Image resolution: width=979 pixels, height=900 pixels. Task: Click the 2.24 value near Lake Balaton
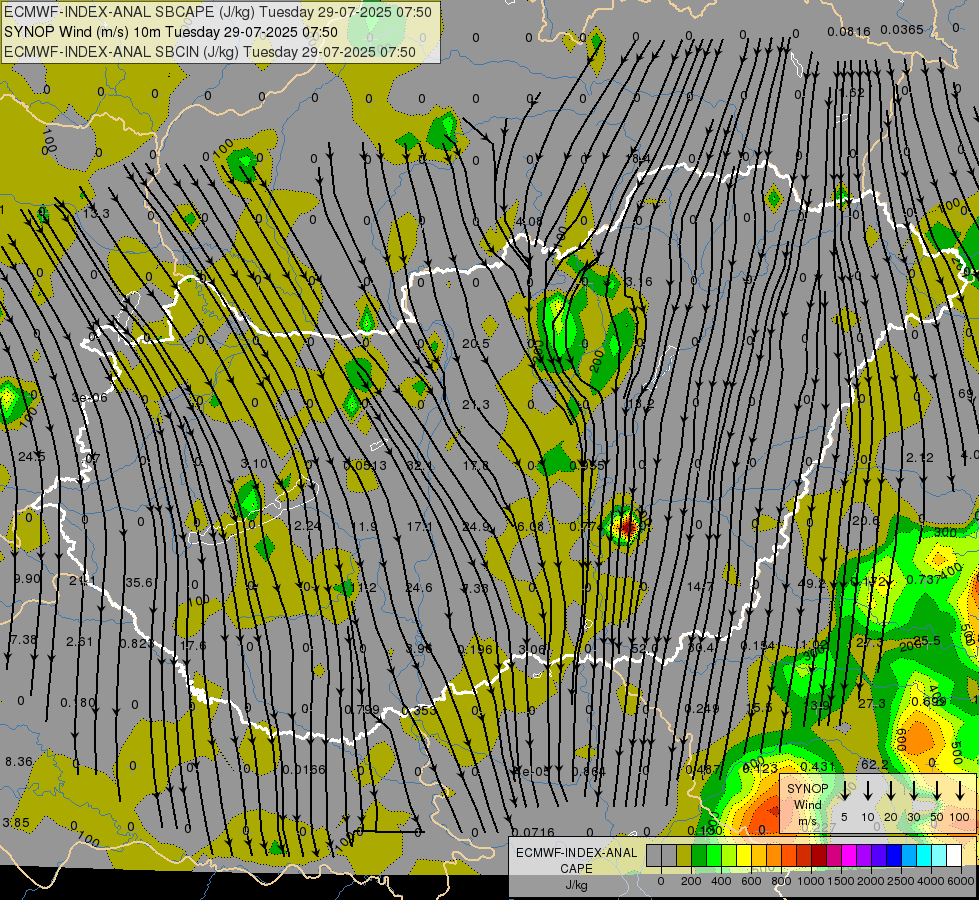(x=308, y=527)
